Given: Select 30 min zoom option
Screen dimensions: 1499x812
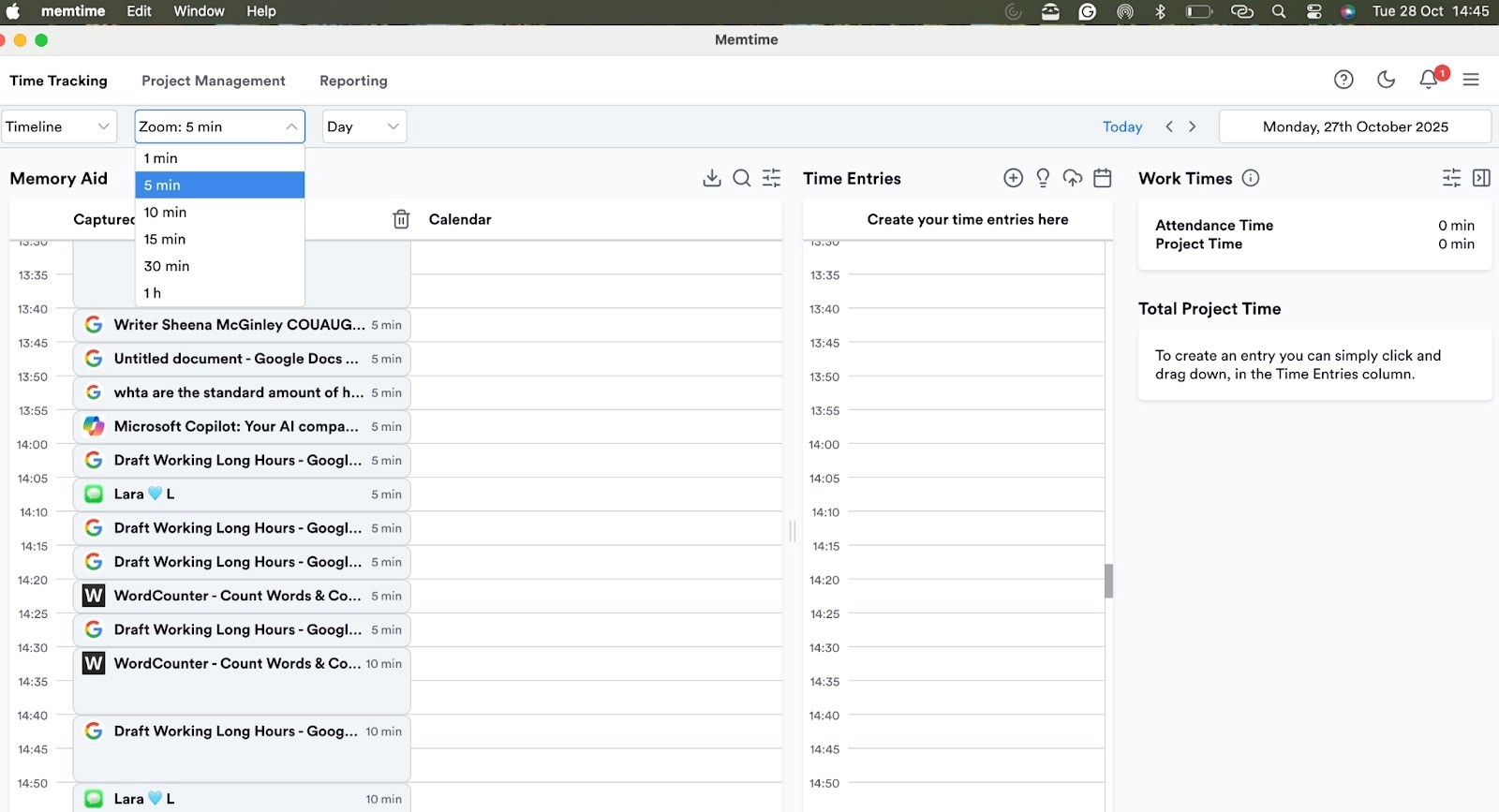Looking at the screenshot, I should pyautogui.click(x=220, y=266).
